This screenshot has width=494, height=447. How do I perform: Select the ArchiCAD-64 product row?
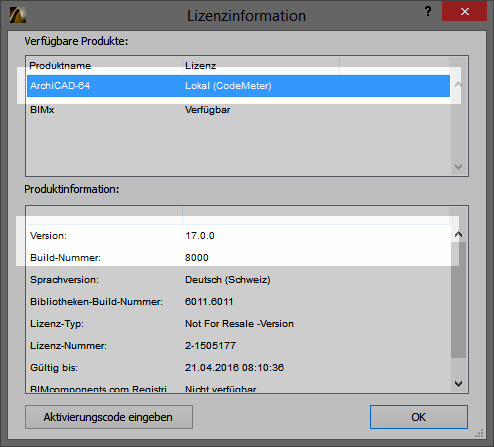tap(238, 86)
